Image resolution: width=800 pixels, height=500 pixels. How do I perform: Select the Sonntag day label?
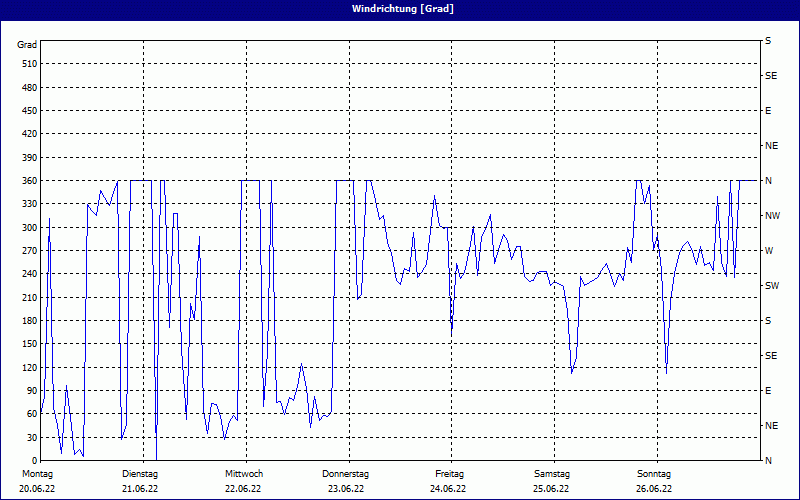654,474
